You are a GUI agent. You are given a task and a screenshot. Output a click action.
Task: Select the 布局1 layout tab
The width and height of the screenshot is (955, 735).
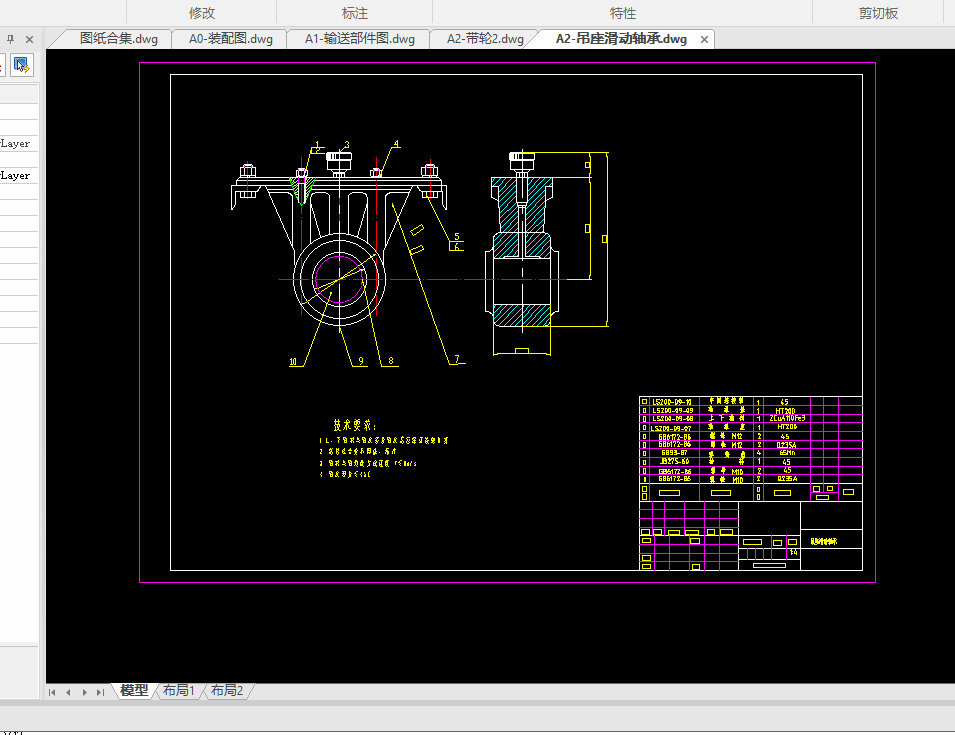click(x=179, y=691)
